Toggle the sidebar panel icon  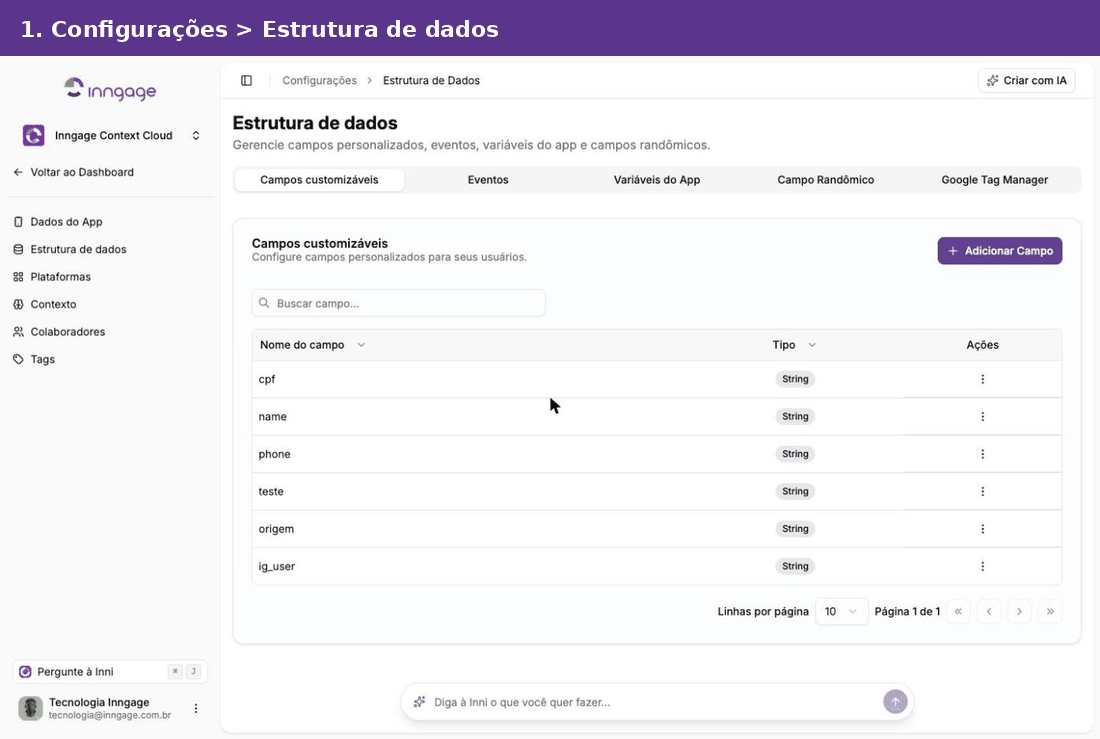(x=246, y=81)
